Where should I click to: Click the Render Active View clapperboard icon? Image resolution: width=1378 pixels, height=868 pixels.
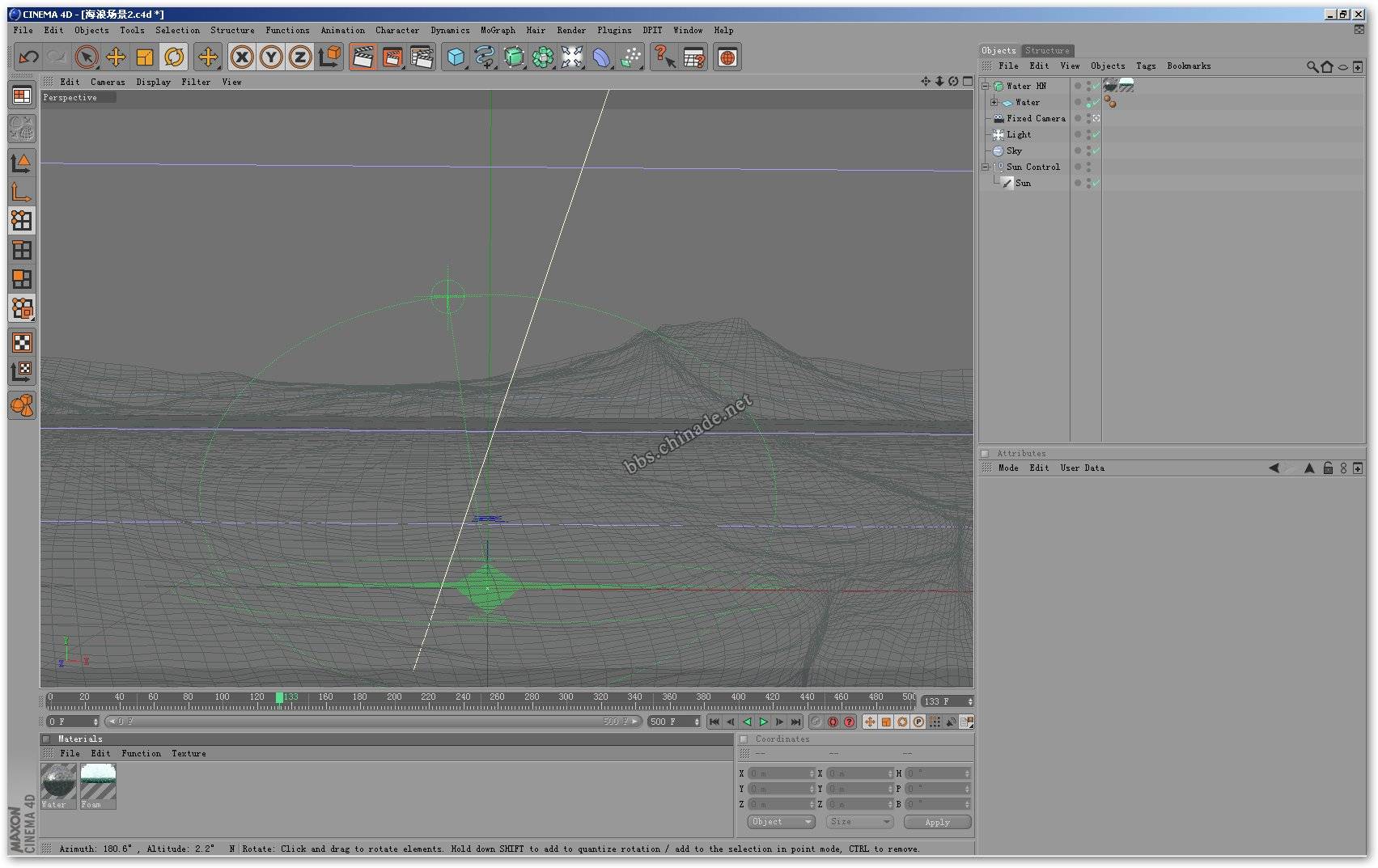click(x=363, y=57)
